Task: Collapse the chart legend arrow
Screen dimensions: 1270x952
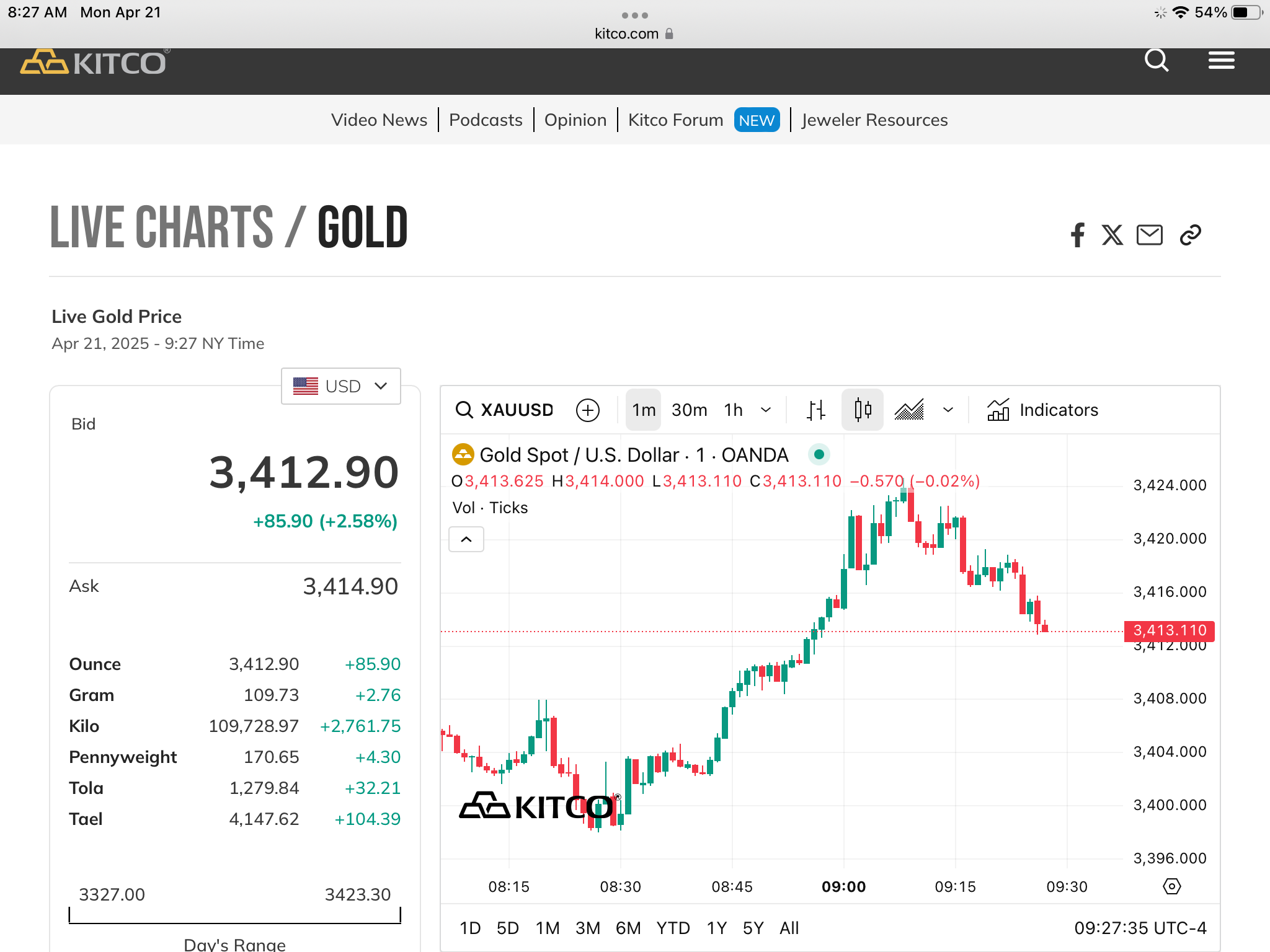Action: coord(466,539)
